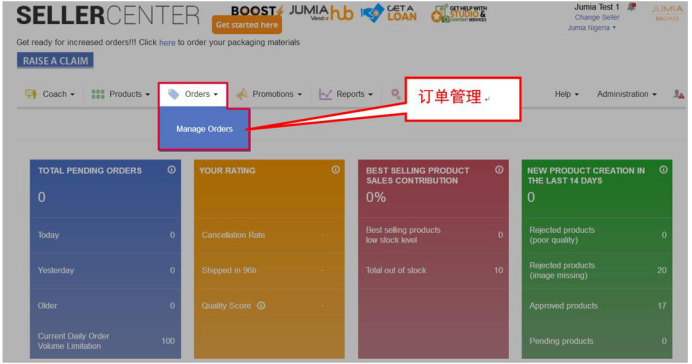The width and height of the screenshot is (692, 364).
Task: Click the BOOST logo
Action: pos(257,10)
